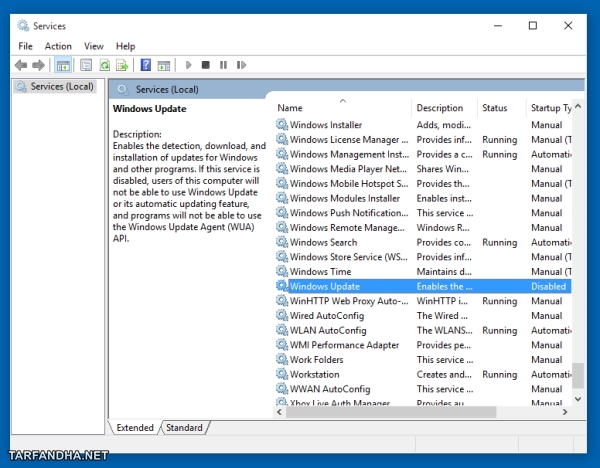Select the Windows Installer service row

click(423, 124)
